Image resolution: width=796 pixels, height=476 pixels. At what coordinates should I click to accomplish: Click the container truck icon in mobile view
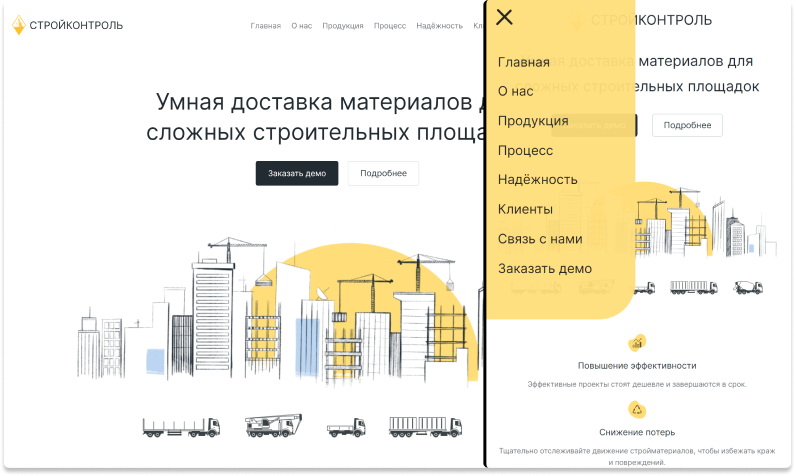tap(694, 287)
